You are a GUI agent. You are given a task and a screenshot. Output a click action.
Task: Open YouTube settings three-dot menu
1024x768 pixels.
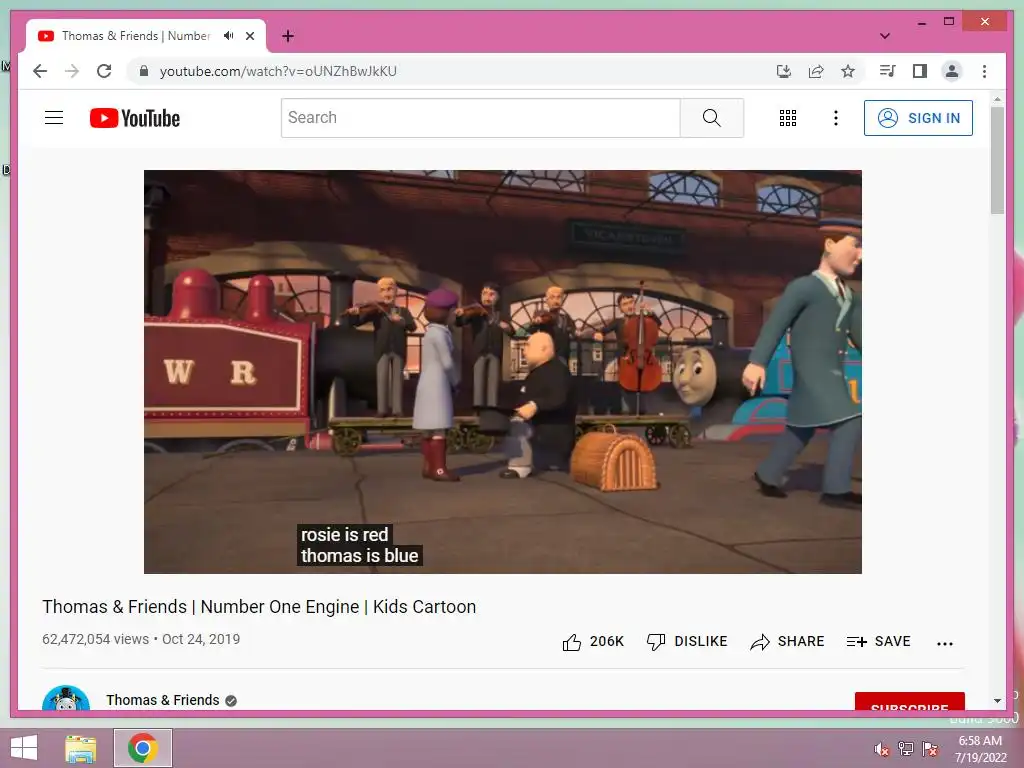[x=835, y=118]
